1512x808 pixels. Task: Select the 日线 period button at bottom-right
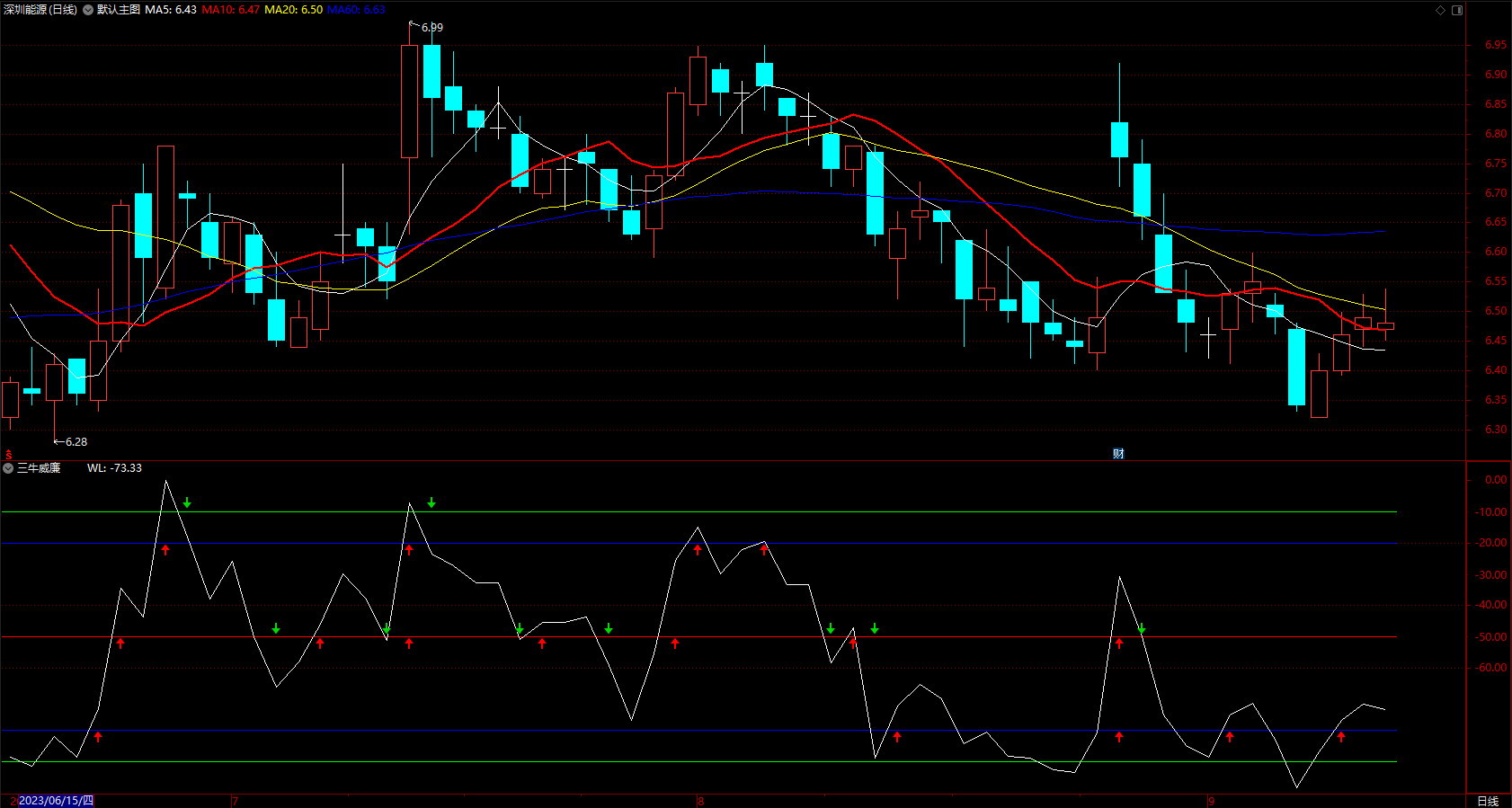[x=1488, y=801]
